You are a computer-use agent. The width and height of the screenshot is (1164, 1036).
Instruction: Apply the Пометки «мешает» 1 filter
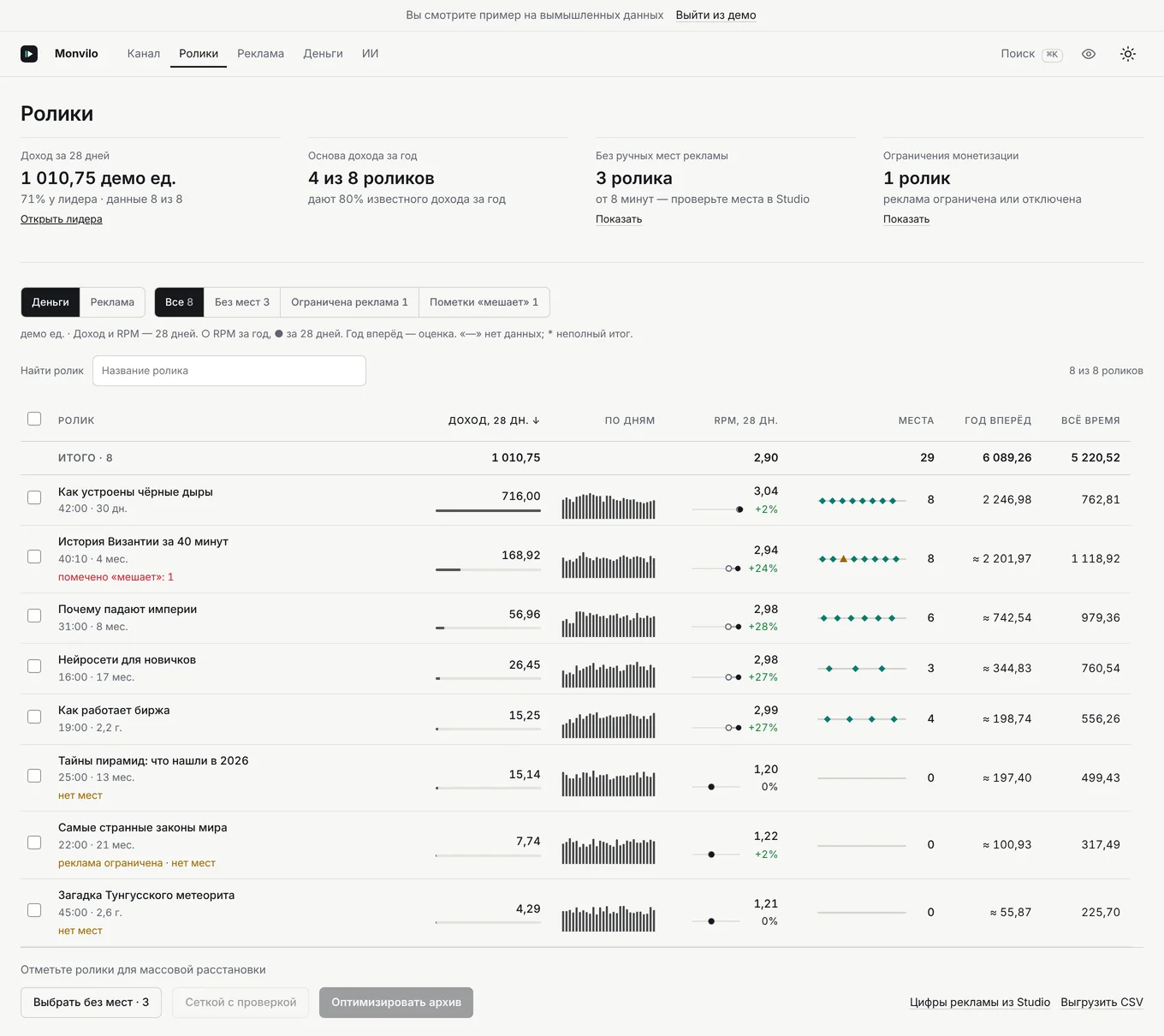click(x=484, y=302)
